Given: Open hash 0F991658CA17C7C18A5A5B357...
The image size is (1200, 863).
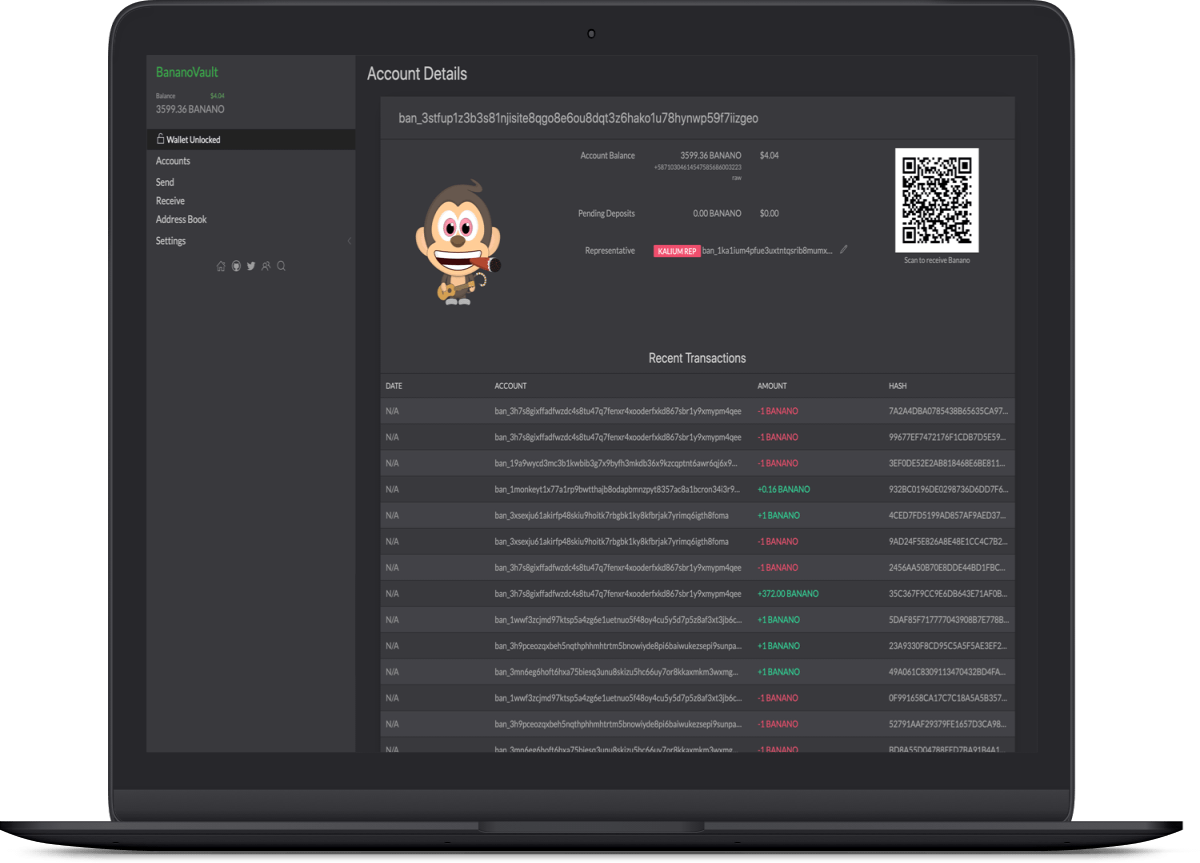Looking at the screenshot, I should [x=948, y=698].
